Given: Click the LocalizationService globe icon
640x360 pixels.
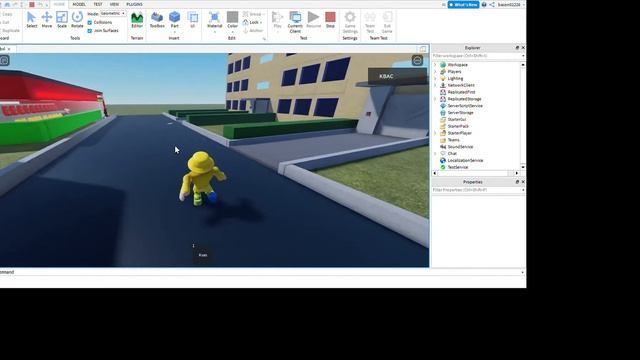Looking at the screenshot, I should point(443,160).
